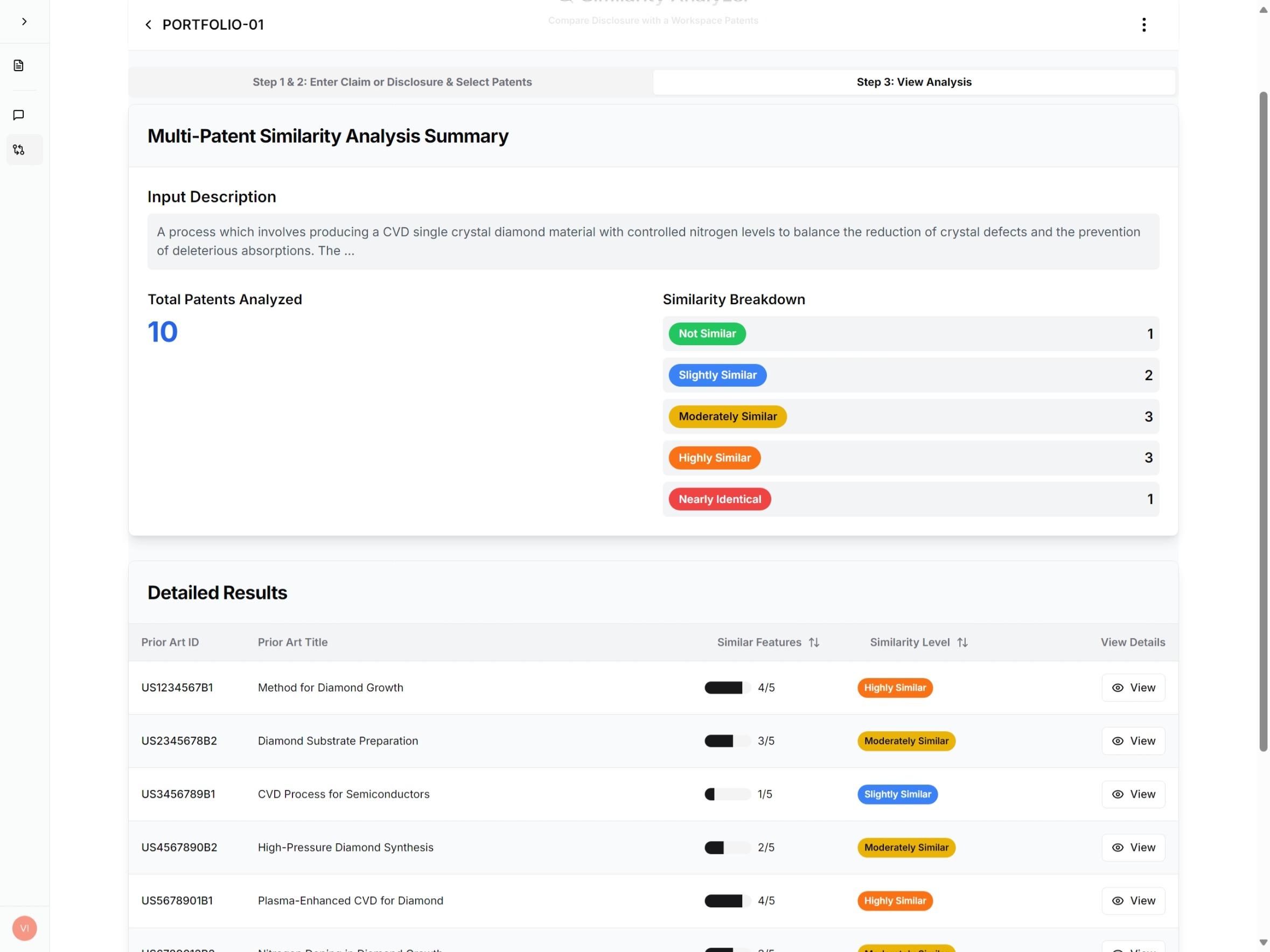This screenshot has height=952, width=1270.
Task: Click the vertical scrollbar thumb
Action: (x=1262, y=421)
